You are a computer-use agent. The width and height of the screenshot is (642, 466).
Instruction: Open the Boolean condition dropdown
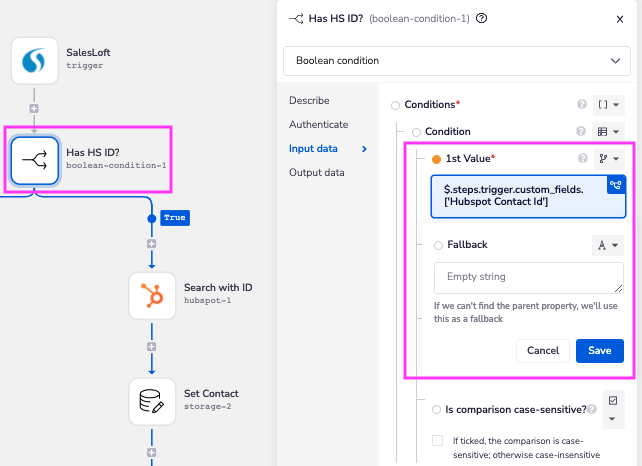click(457, 61)
